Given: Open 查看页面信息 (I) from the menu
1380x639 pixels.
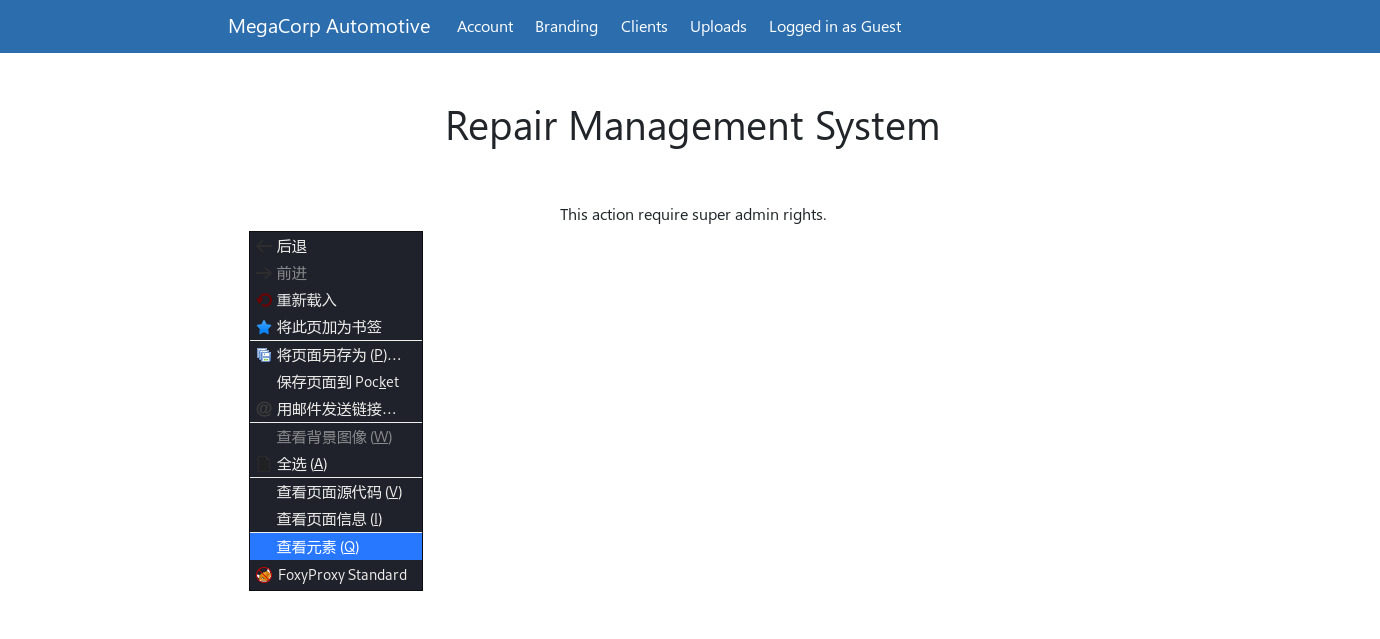Looking at the screenshot, I should [x=329, y=519].
